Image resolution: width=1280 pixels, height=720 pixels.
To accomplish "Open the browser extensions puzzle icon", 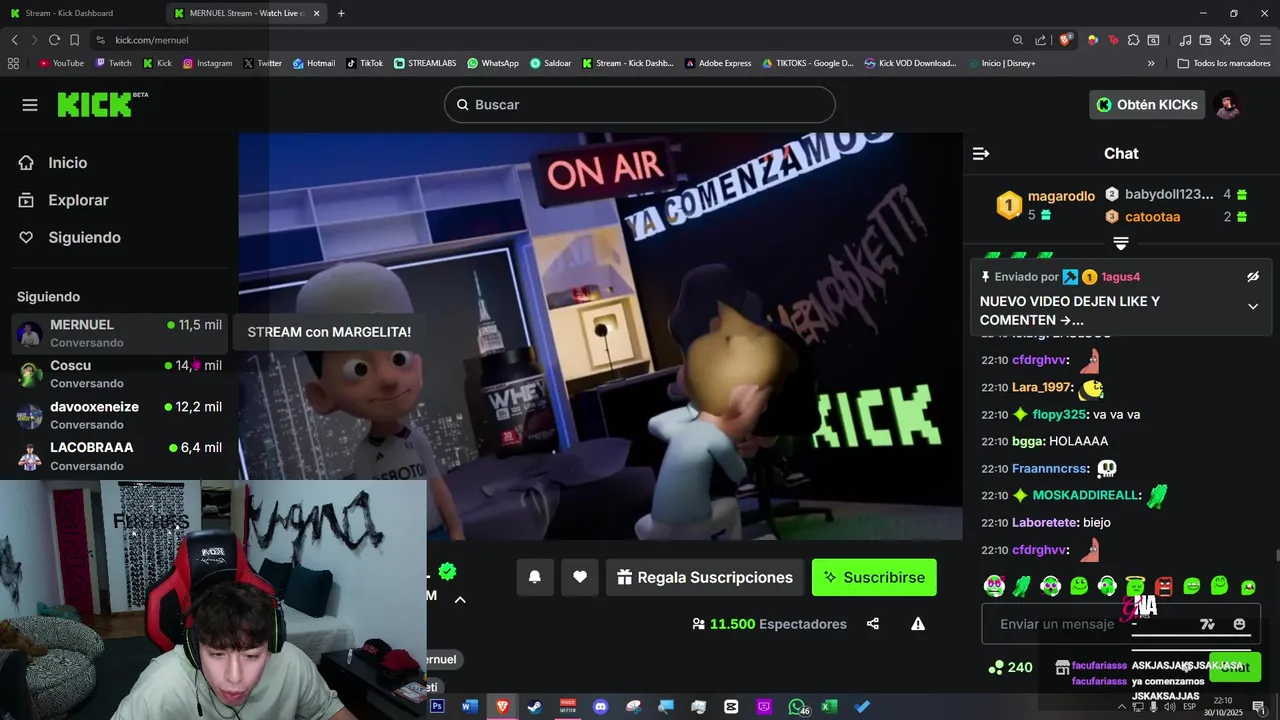I will (x=1133, y=40).
